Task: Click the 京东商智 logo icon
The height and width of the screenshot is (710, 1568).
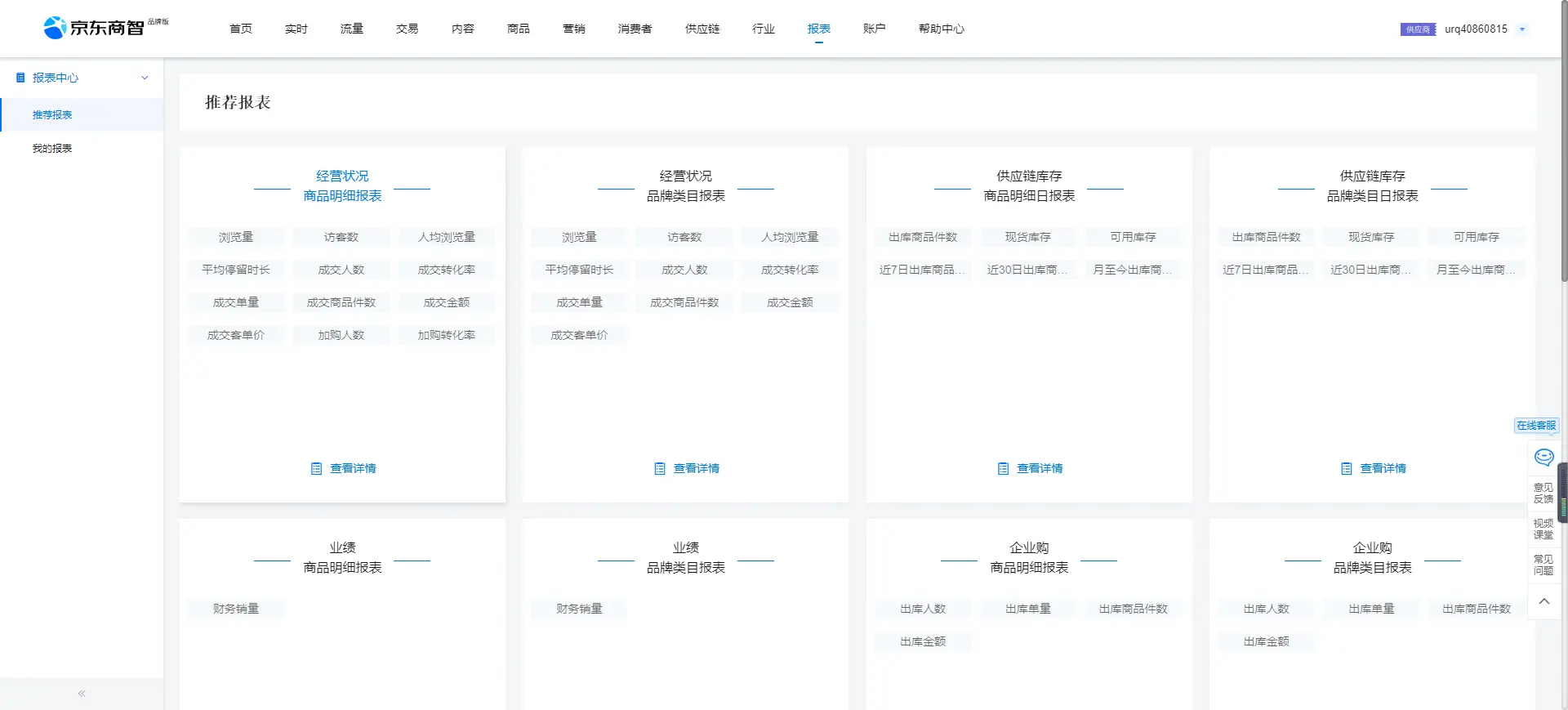Action: tap(55, 28)
